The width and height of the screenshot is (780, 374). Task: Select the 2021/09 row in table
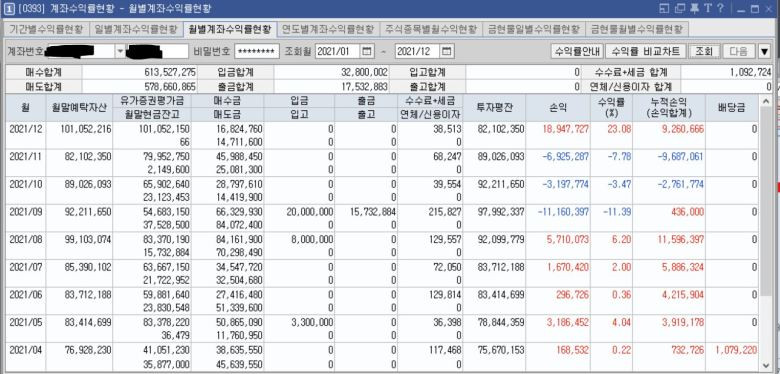tap(383, 218)
